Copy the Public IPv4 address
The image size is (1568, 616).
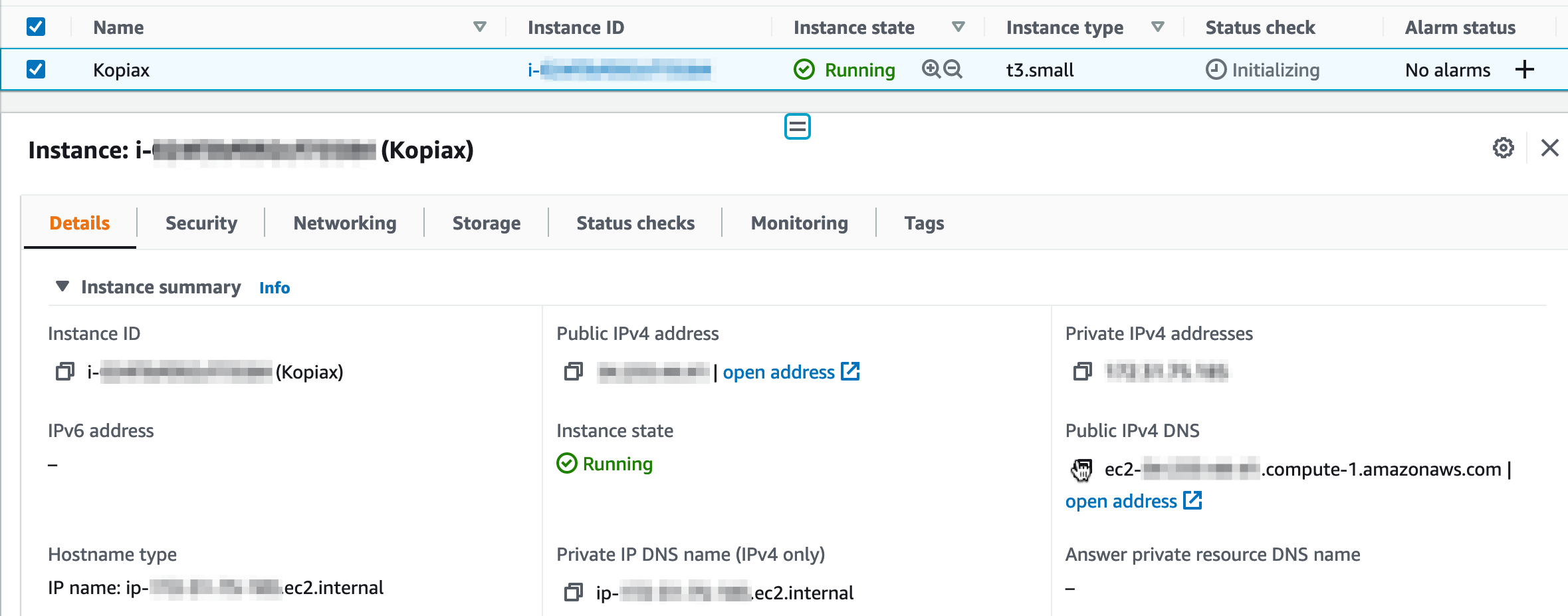(x=573, y=371)
